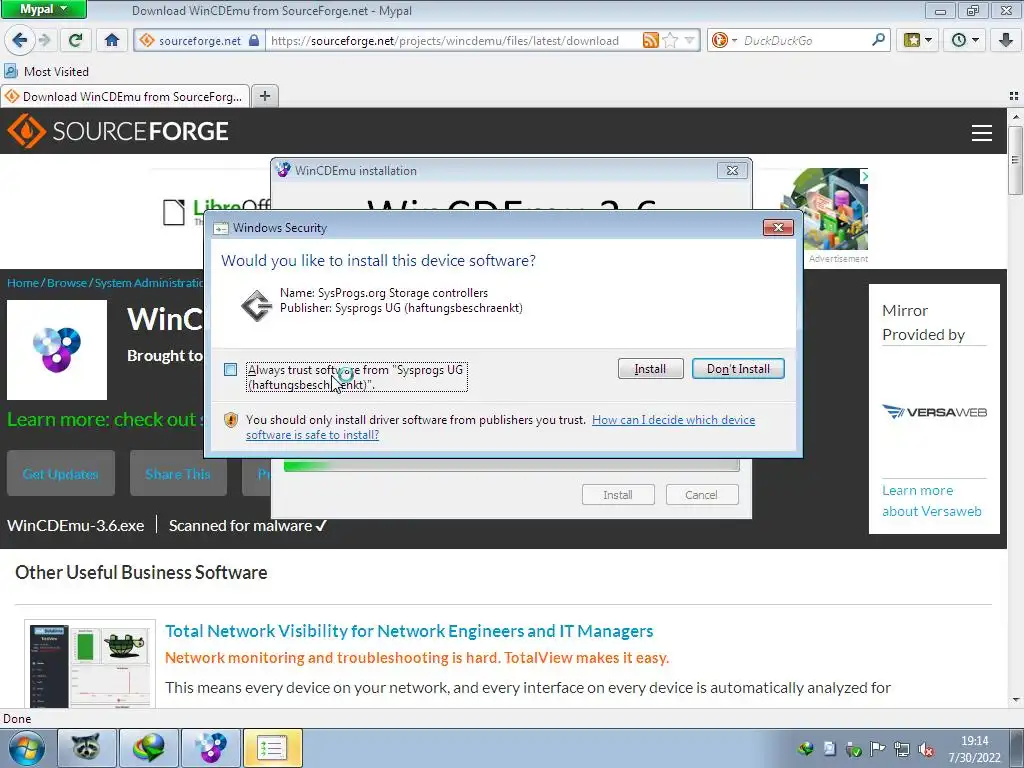The height and width of the screenshot is (768, 1024).
Task: Click the Share This button
Action: pos(178,473)
